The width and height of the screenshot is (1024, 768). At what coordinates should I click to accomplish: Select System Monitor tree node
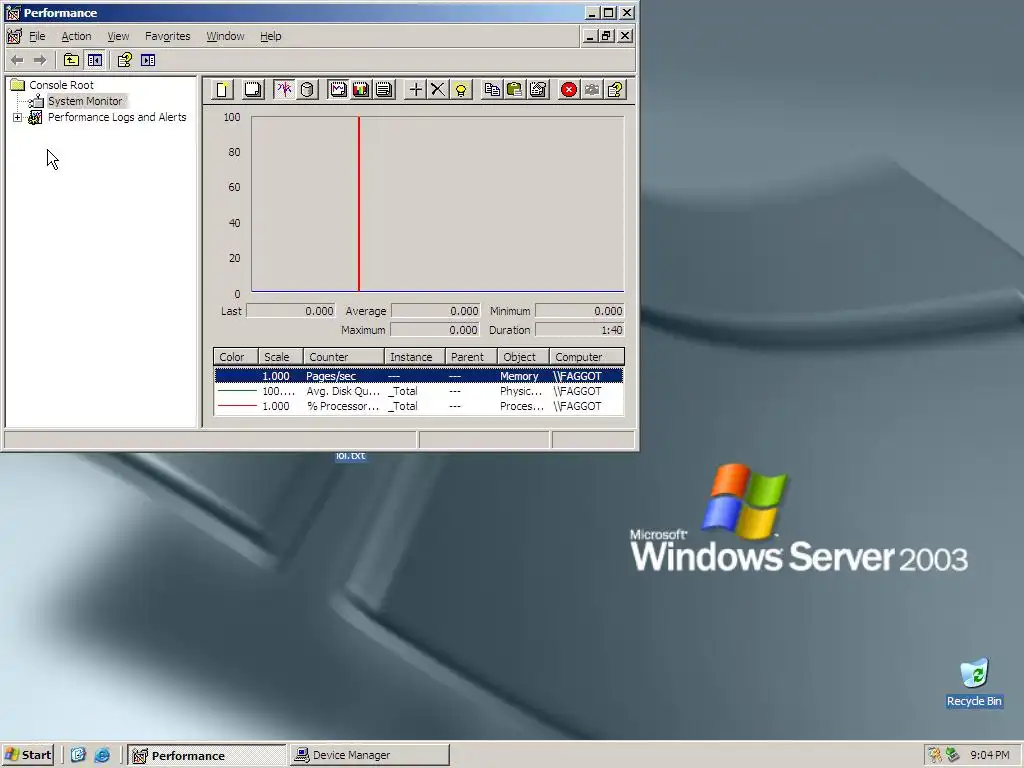pos(85,101)
